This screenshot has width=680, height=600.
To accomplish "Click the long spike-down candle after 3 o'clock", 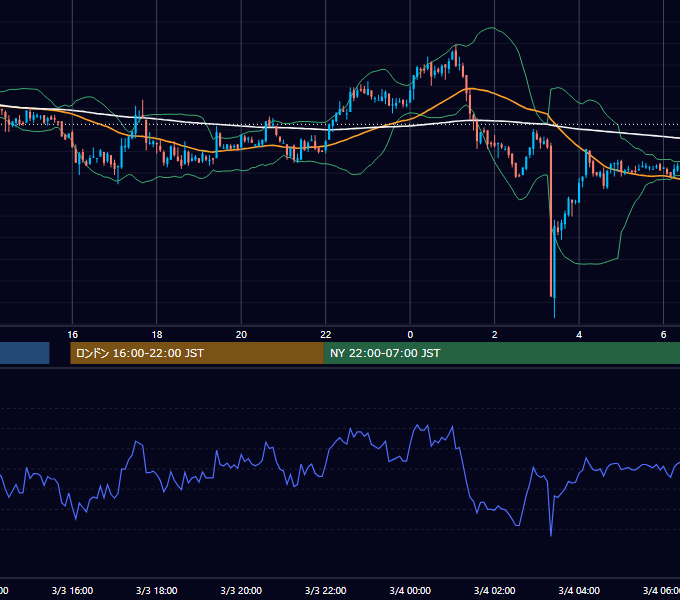I will click(551, 221).
